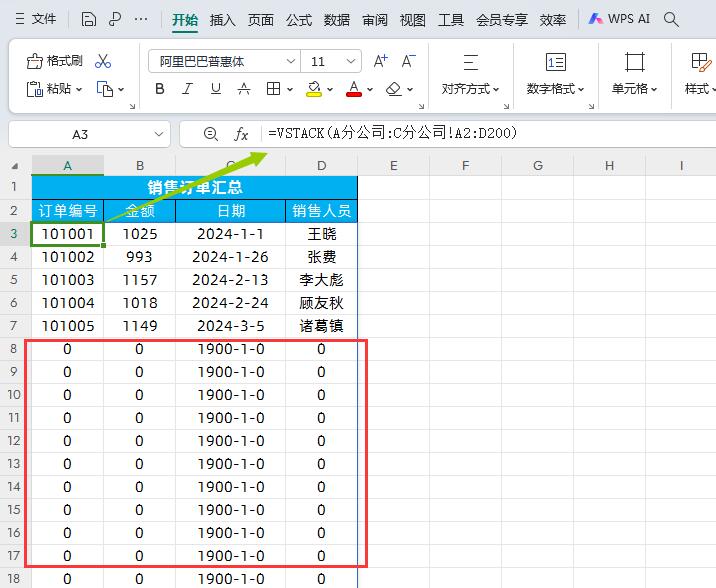Switch to the 工具 ribbon tab
This screenshot has width=716, height=588.
(451, 20)
